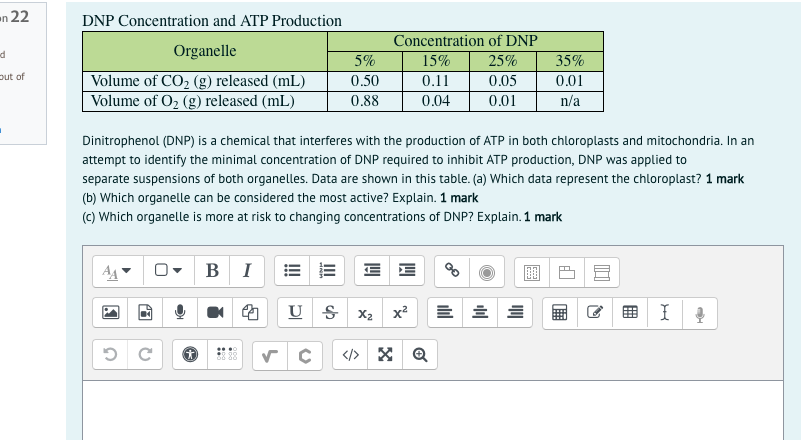The image size is (806, 440).
Task: Open the manage files icon
Action: (x=250, y=313)
